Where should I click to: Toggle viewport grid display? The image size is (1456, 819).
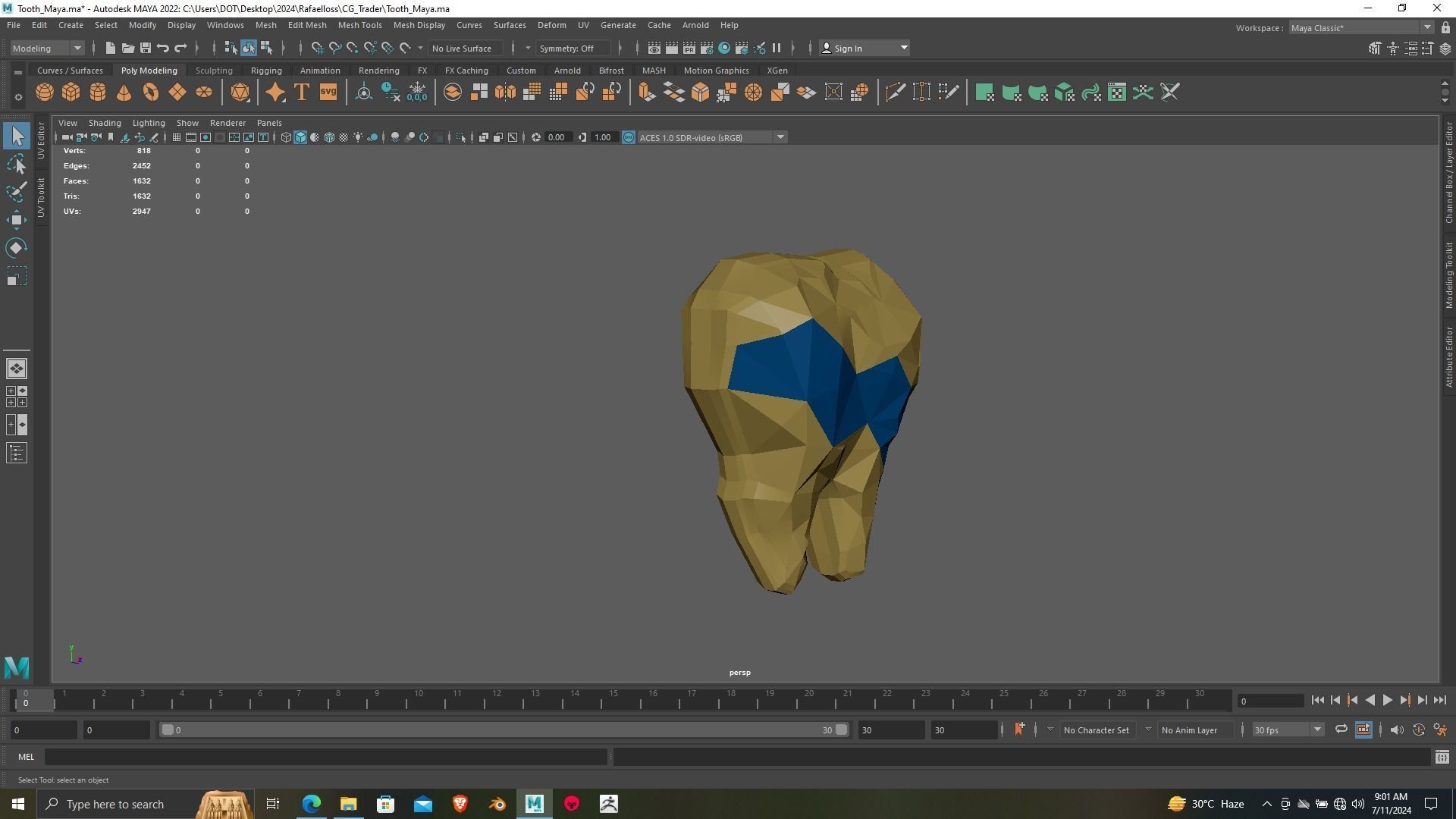(x=176, y=137)
